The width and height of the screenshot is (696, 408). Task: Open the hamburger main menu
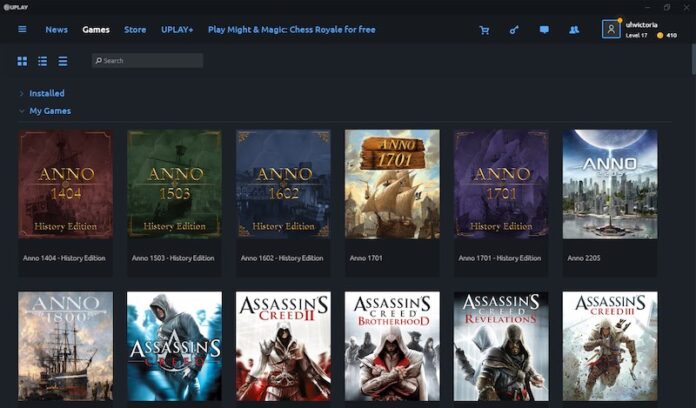pos(22,29)
